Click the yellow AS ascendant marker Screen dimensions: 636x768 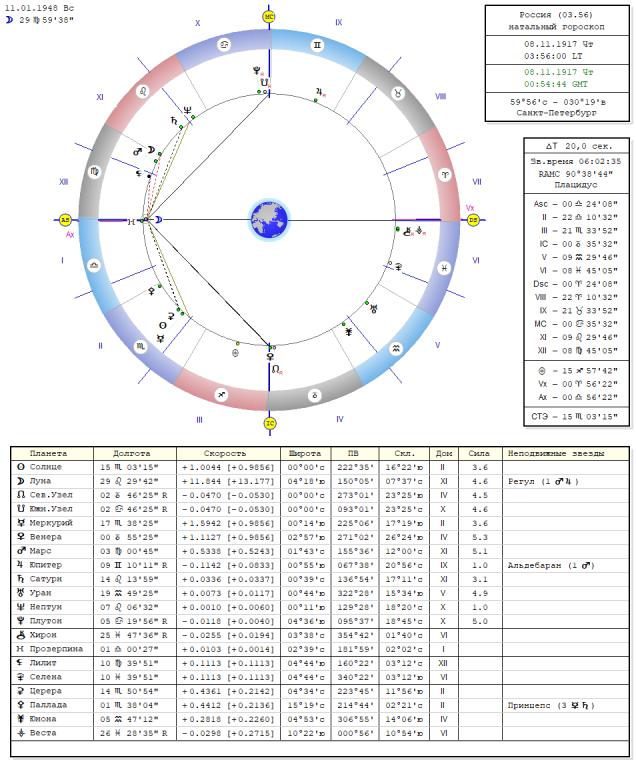[x=66, y=220]
